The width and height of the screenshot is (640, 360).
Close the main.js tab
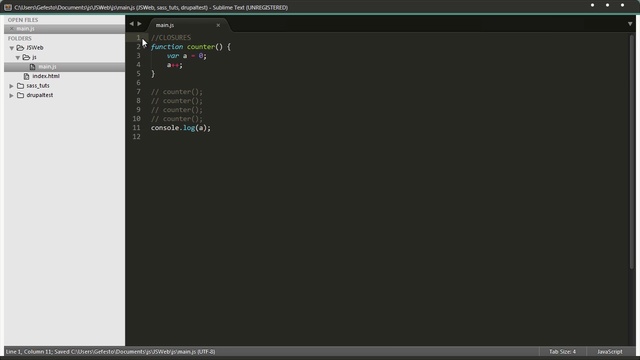coord(218,25)
